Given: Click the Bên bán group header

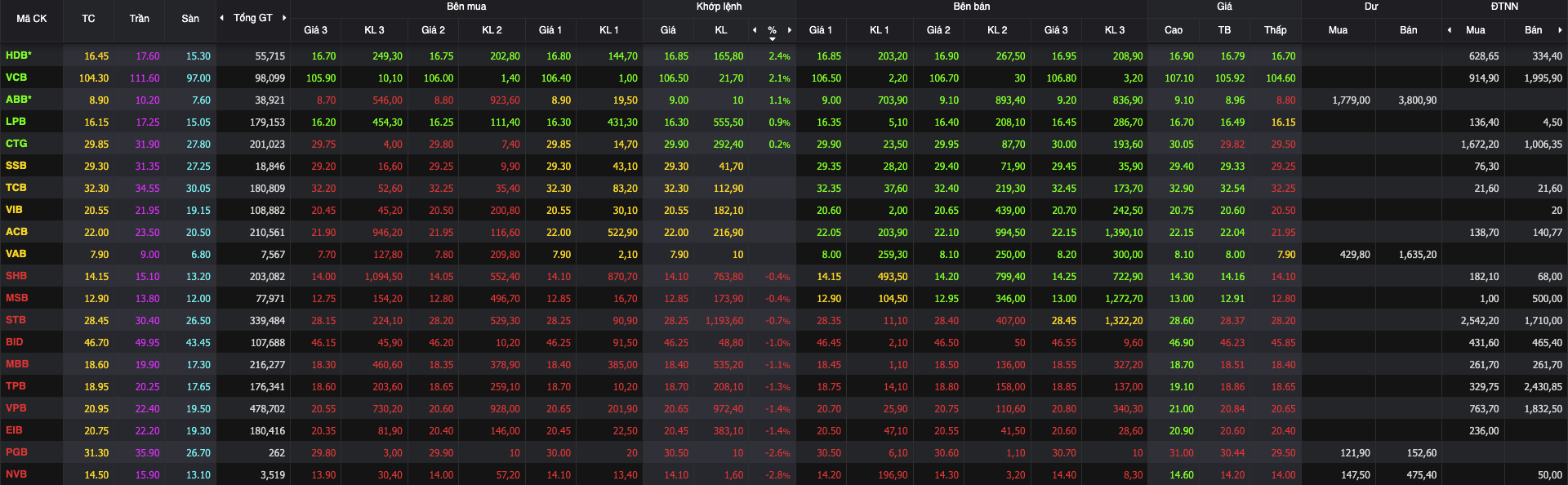Looking at the screenshot, I should tap(972, 7).
